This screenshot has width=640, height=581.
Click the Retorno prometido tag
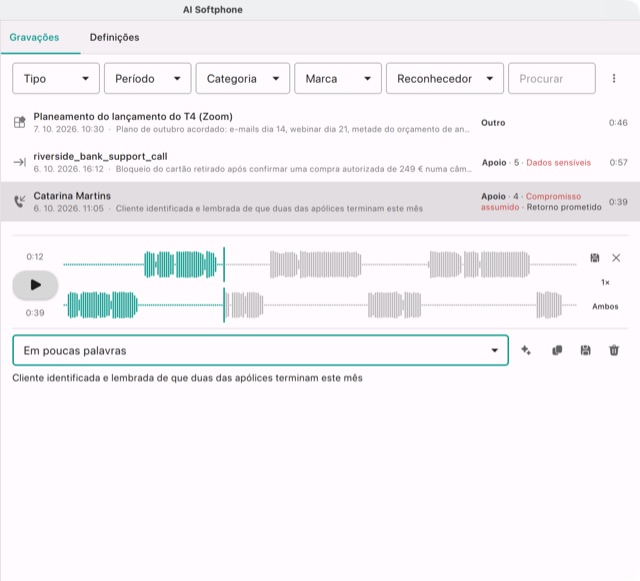pyautogui.click(x=564, y=207)
